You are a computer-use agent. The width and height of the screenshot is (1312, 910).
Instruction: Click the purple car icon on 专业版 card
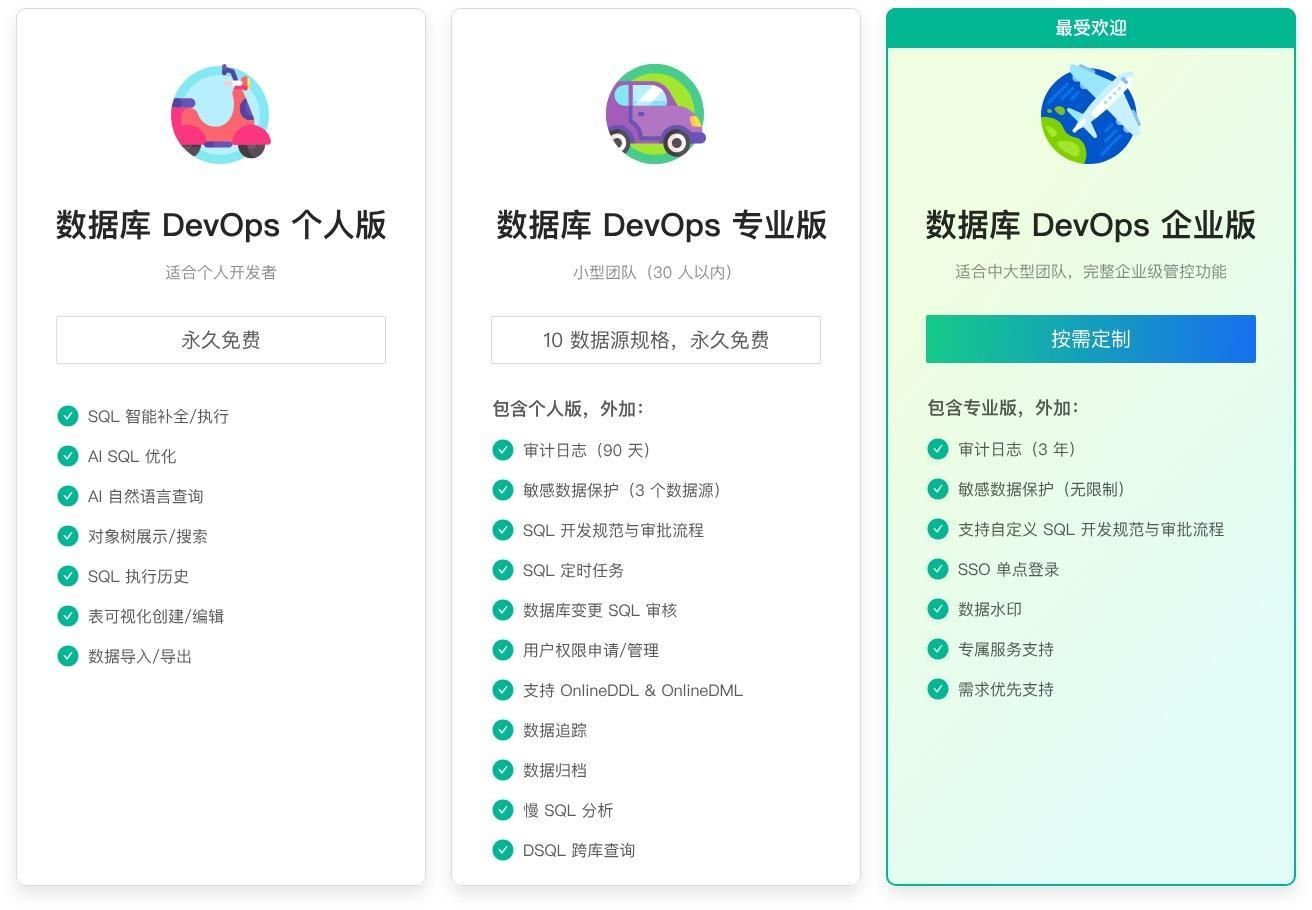pos(655,113)
